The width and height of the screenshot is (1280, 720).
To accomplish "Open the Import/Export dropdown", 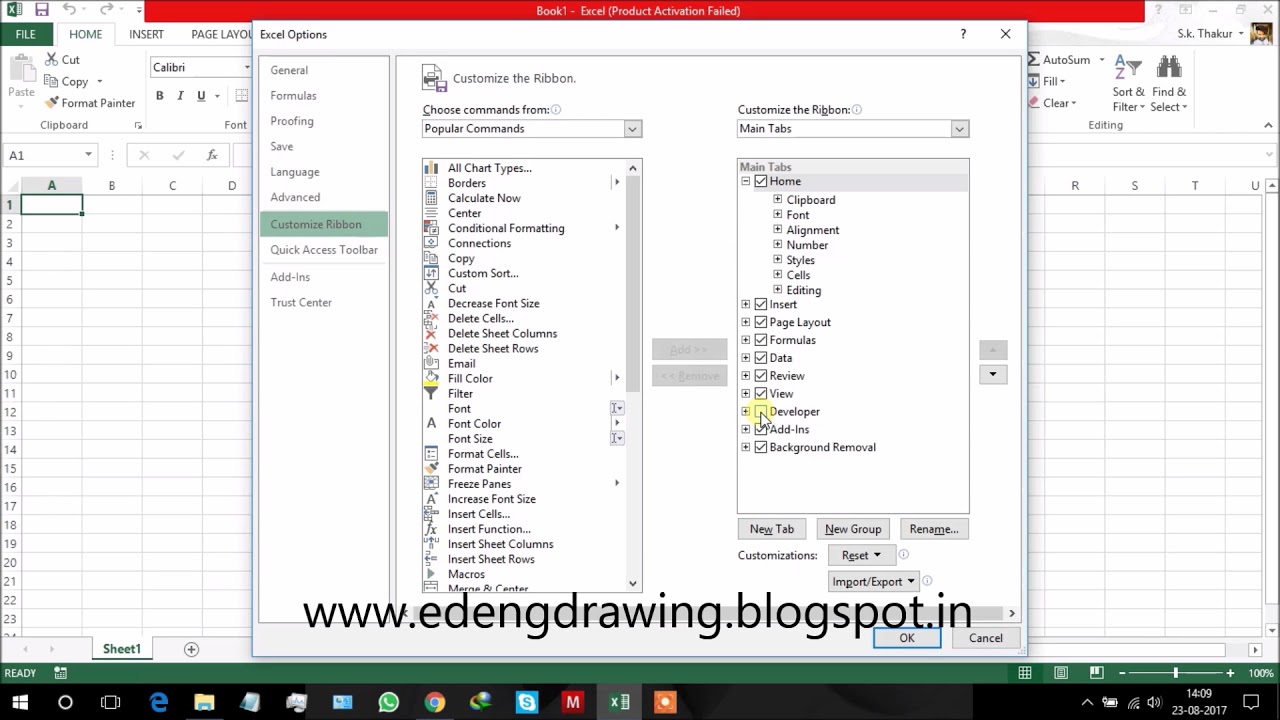I will 874,581.
